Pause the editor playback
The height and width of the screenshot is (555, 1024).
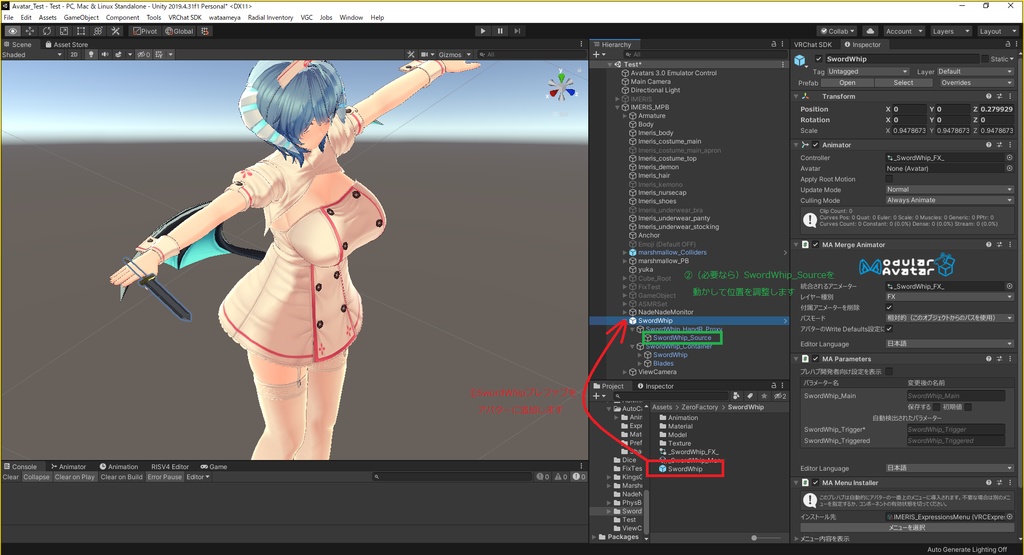pos(500,31)
